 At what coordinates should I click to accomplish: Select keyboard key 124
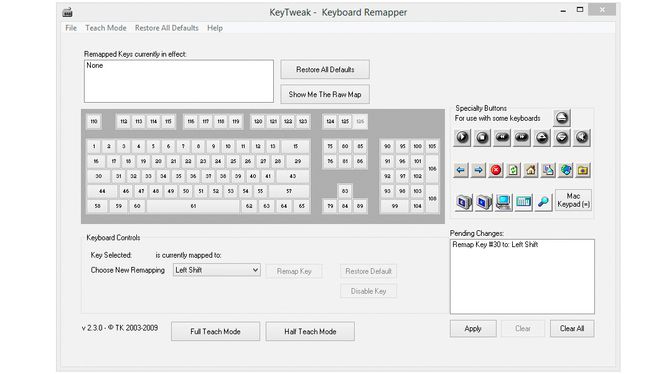tap(330, 122)
